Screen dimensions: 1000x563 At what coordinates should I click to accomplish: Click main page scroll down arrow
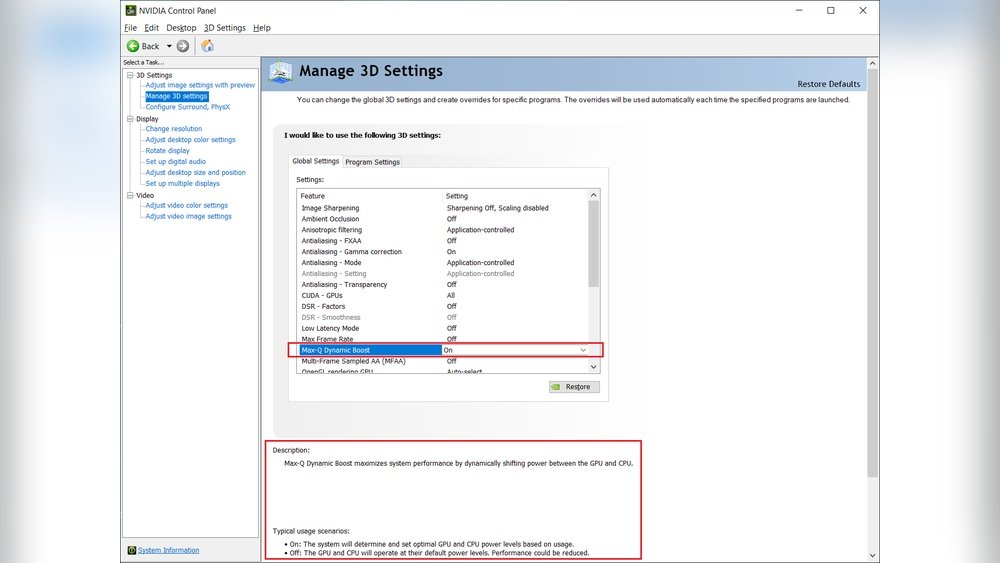coord(872,555)
